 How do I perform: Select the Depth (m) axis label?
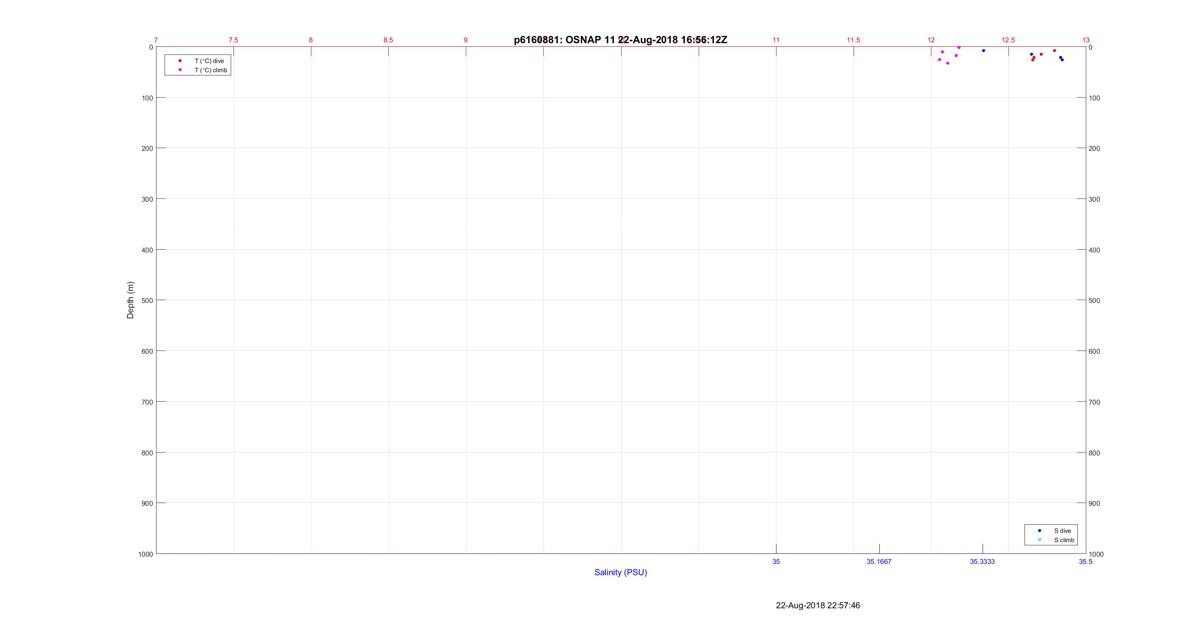tap(130, 300)
